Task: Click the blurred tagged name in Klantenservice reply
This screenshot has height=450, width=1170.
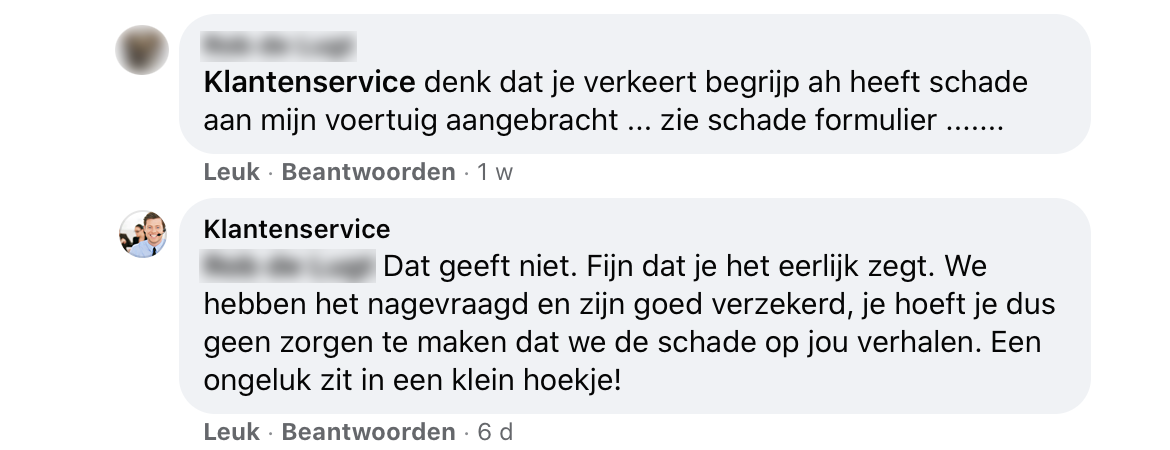Action: 288,266
